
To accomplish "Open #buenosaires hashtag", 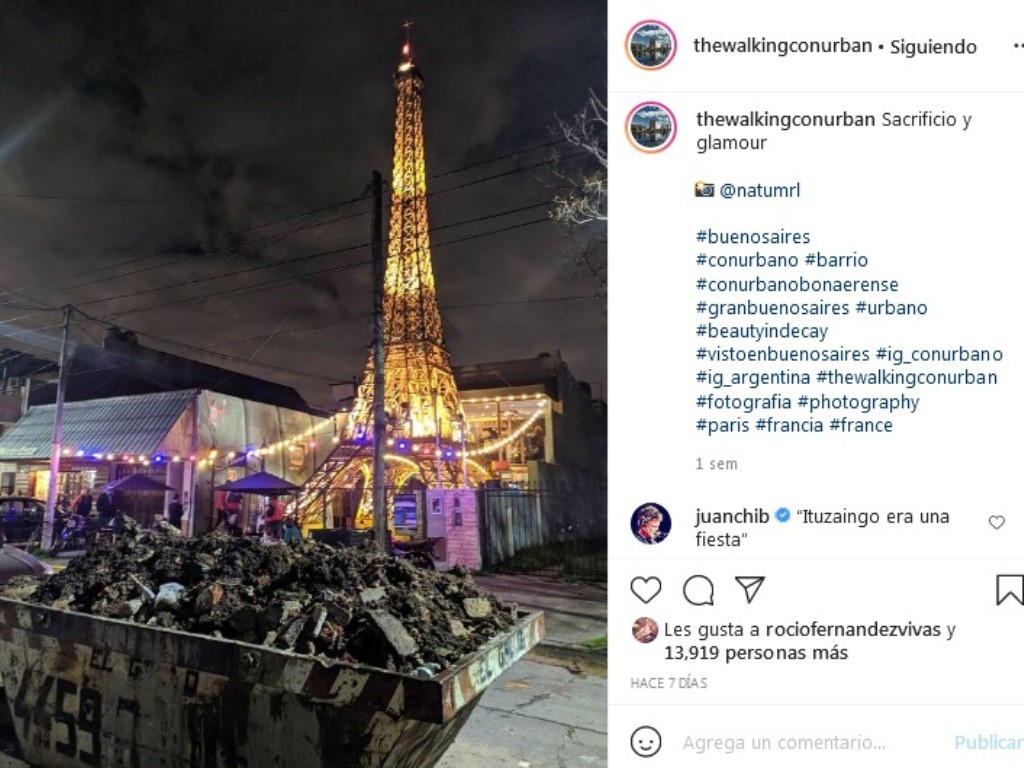I will pyautogui.click(x=753, y=236).
